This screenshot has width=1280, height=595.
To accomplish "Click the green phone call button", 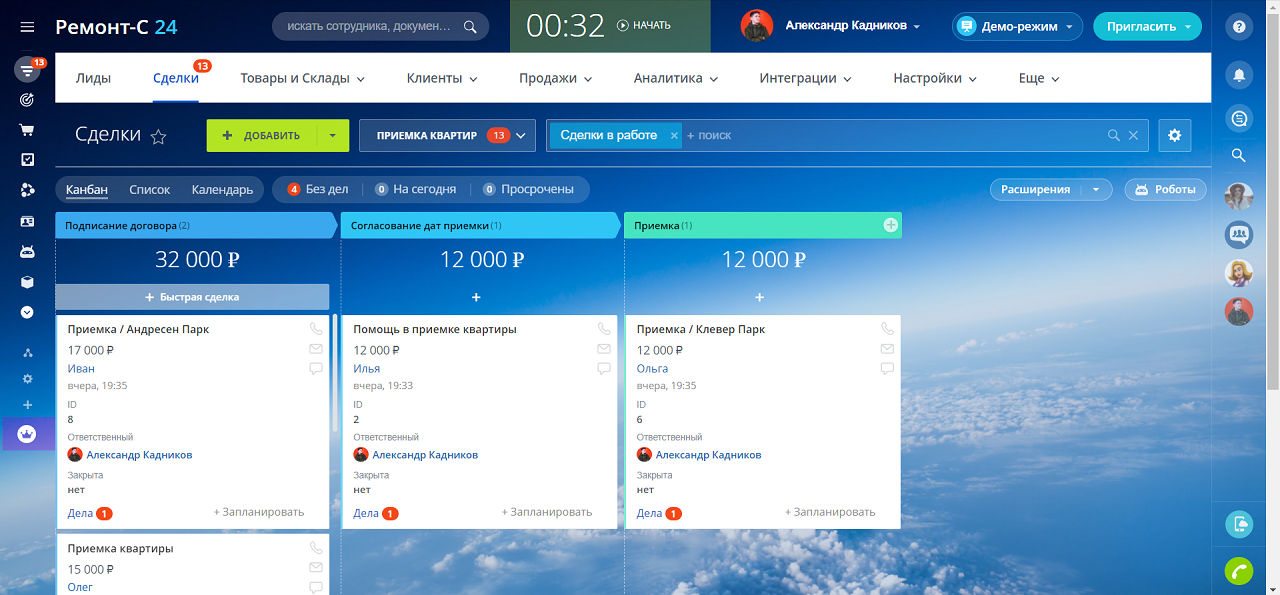I will [1239, 571].
